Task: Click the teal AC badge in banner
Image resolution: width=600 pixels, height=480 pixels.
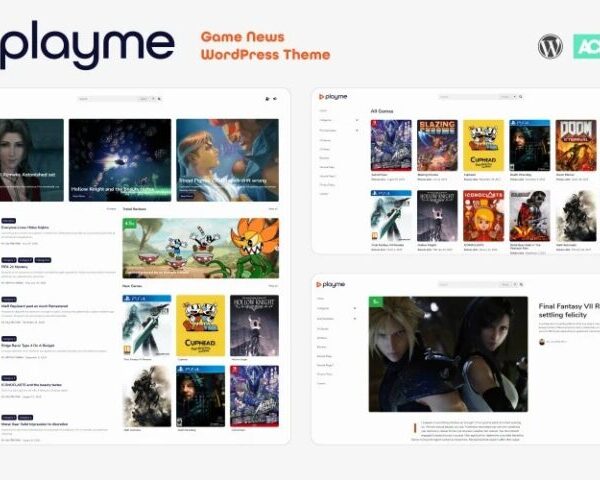Action: pos(587,46)
